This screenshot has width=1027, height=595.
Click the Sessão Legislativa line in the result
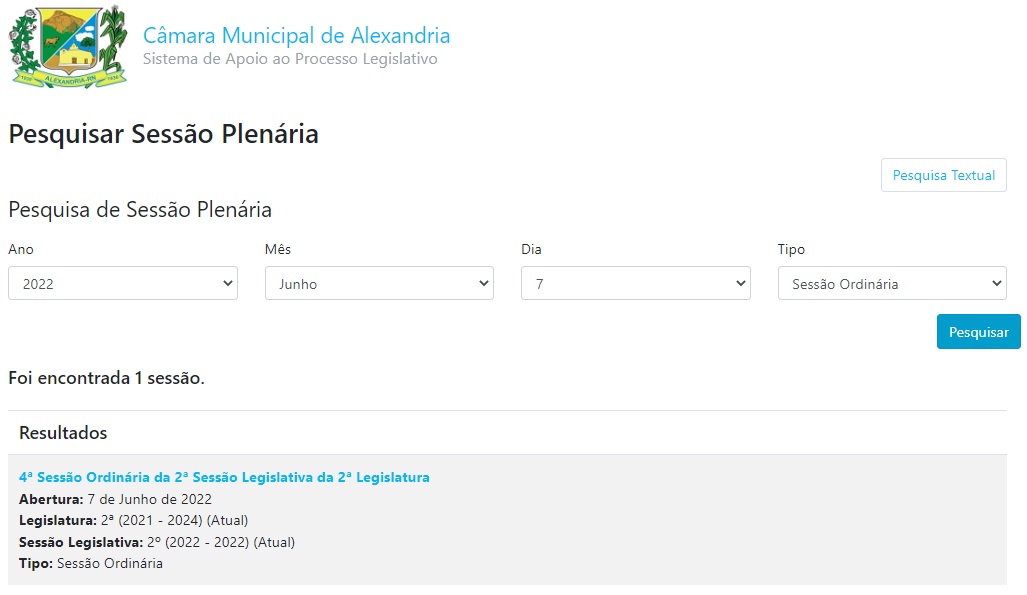(x=157, y=542)
